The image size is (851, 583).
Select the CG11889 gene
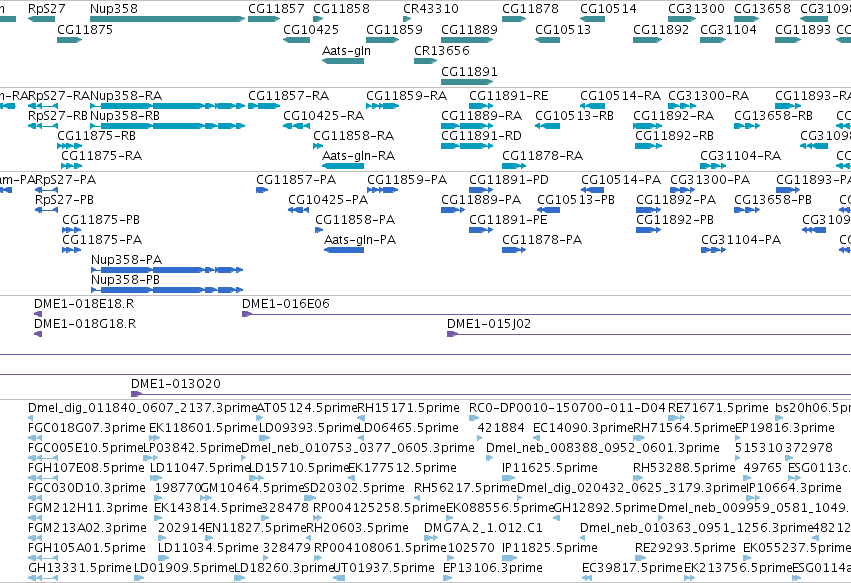(467, 40)
